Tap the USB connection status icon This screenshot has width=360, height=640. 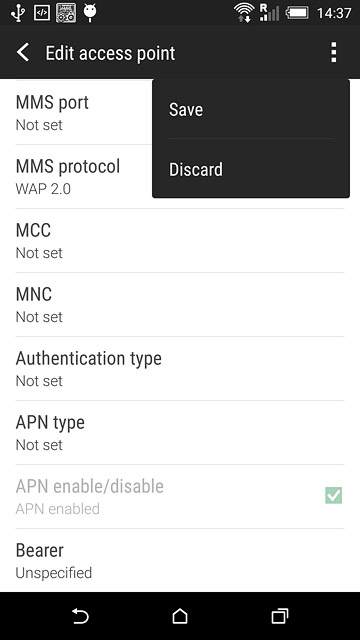pos(18,13)
